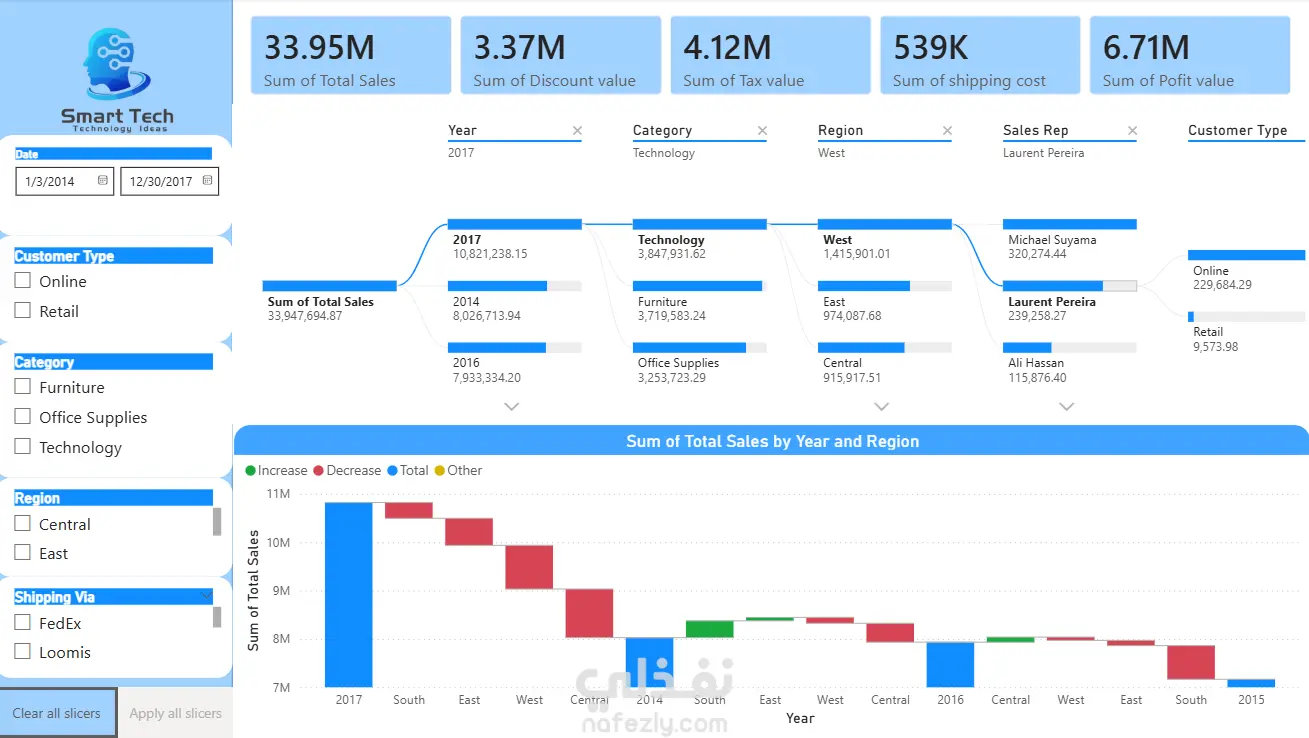The image size is (1309, 738).
Task: Open the end date calendar picker icon
Action: (207, 181)
